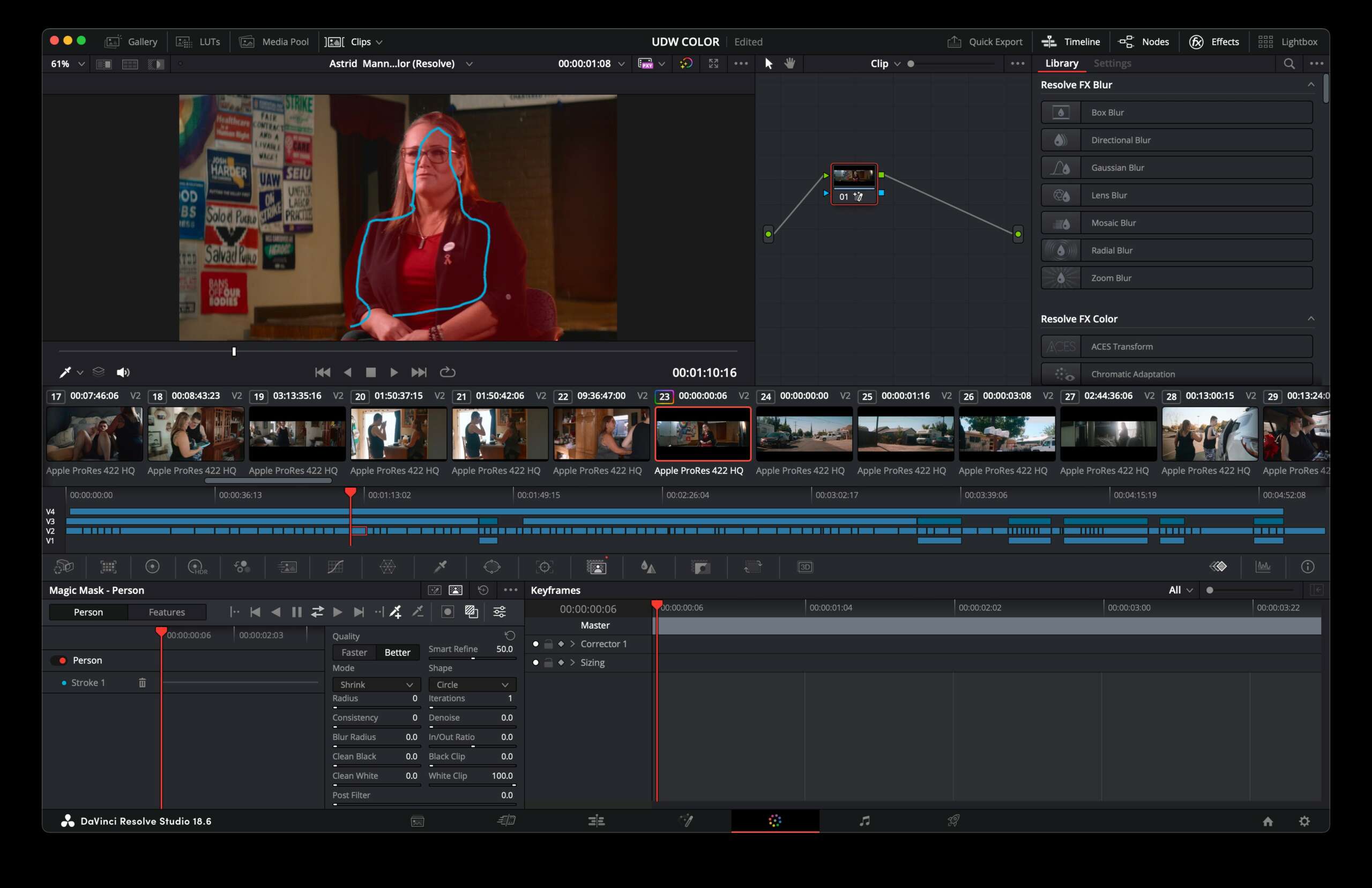This screenshot has height=888, width=1372.
Task: Select the add stroke (plus) tool
Action: (396, 612)
